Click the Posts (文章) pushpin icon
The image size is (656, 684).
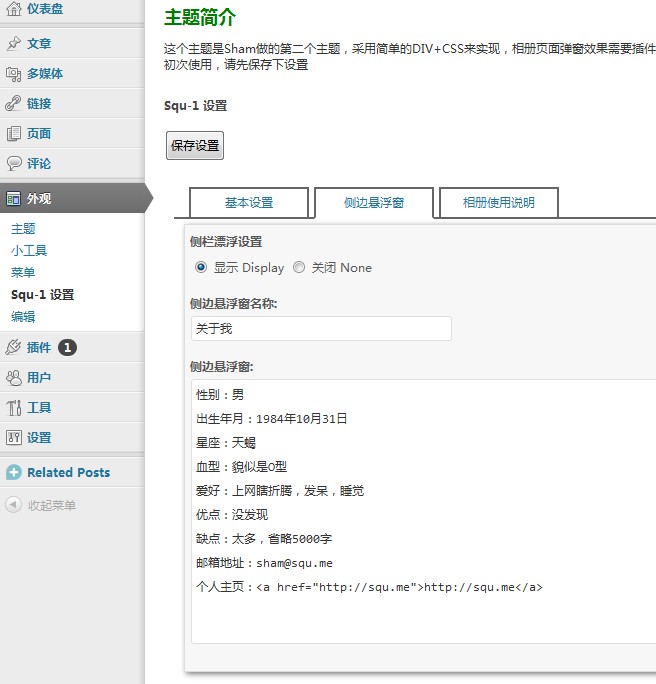pos(14,44)
